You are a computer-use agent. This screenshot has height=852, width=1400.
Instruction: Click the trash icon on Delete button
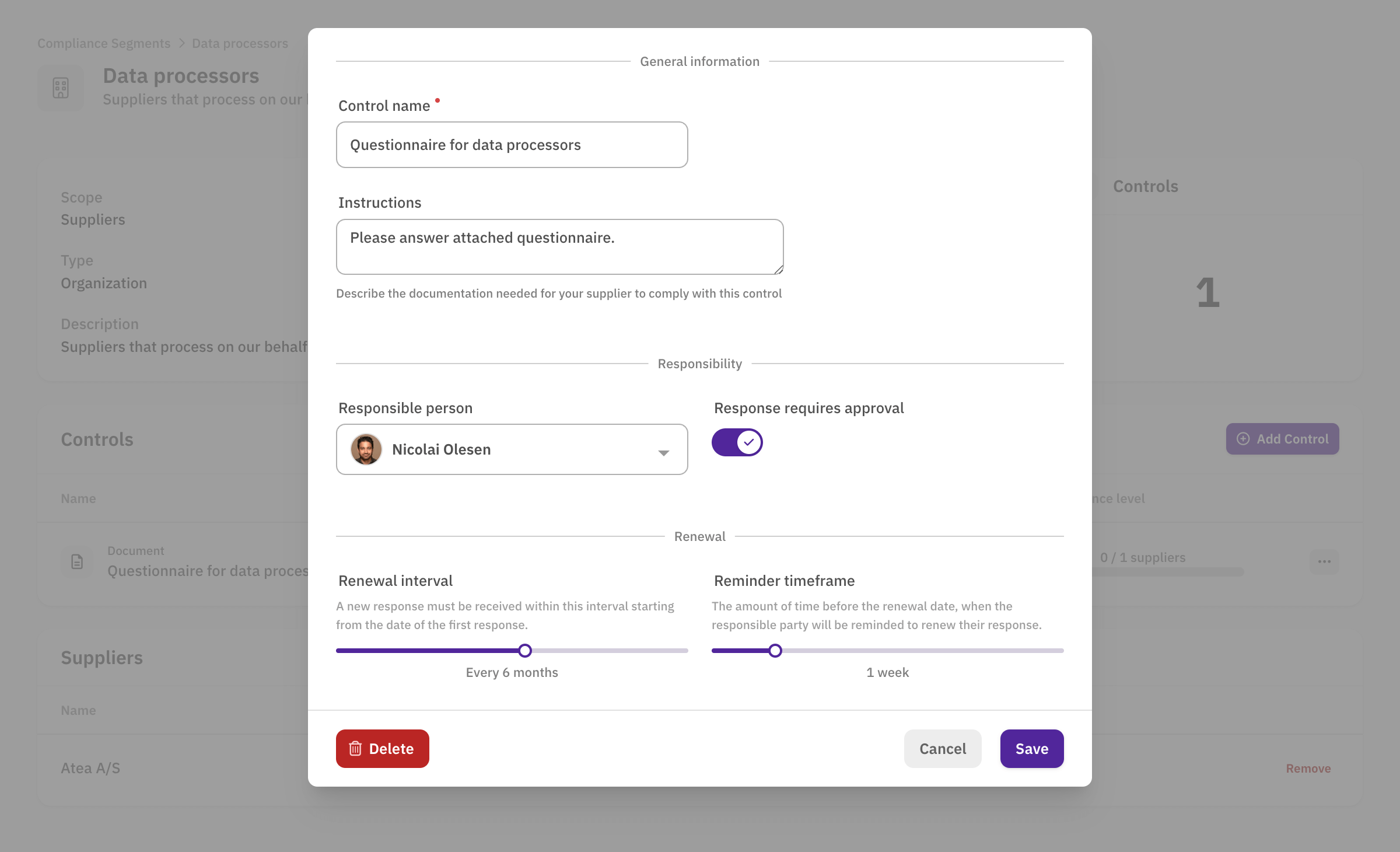point(355,749)
